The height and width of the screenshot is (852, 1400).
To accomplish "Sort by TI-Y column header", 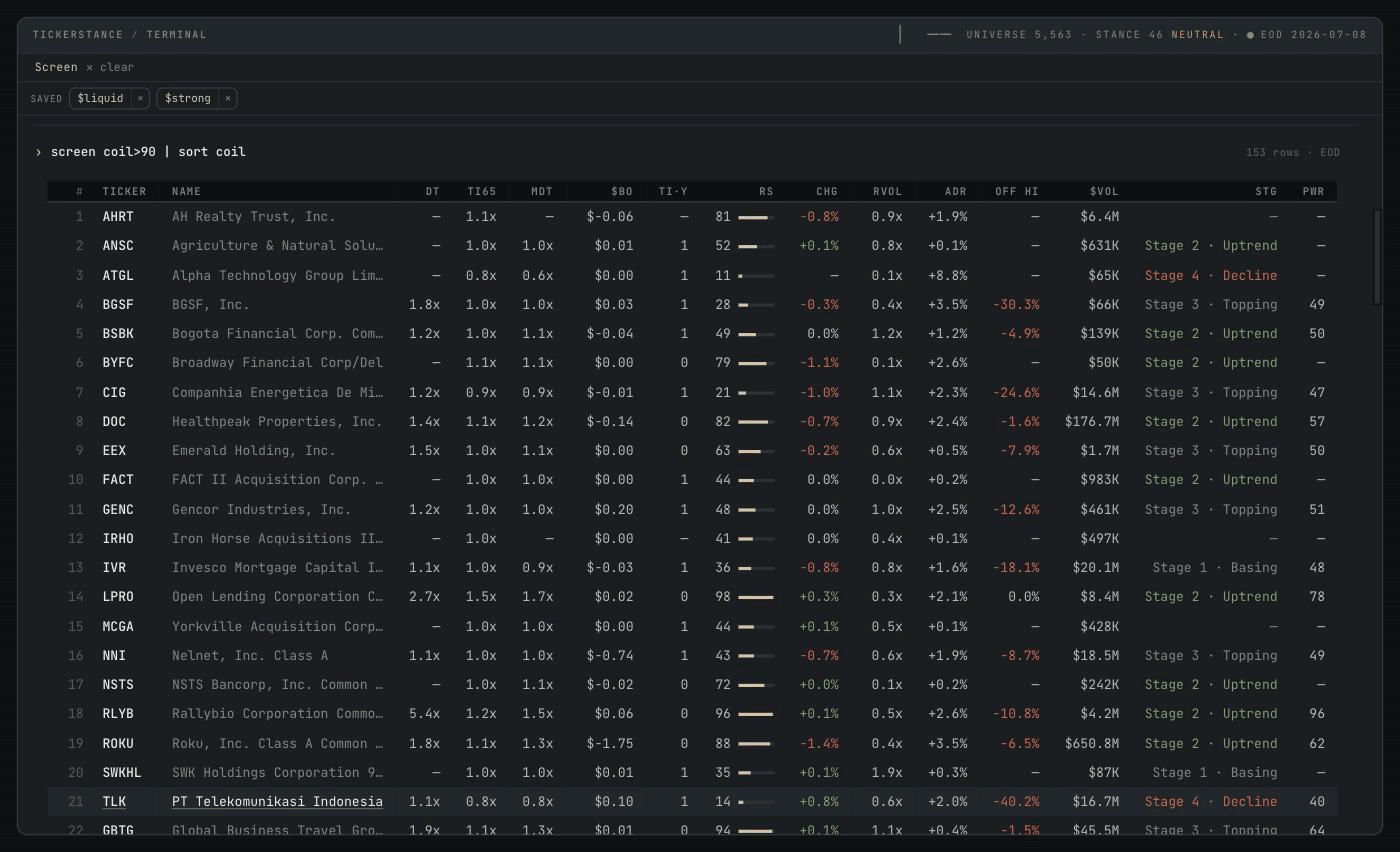I will 673,191.
